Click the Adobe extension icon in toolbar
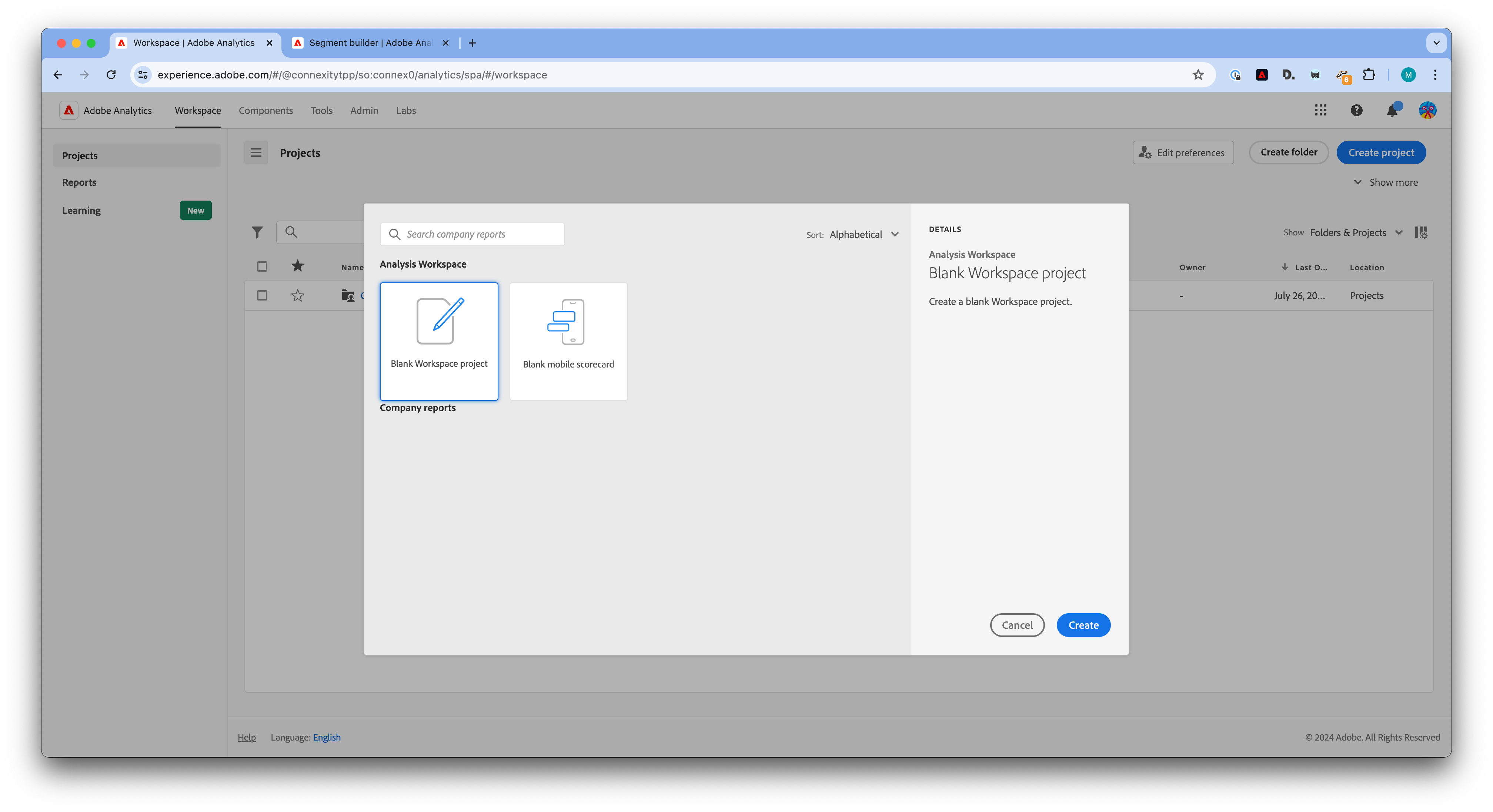 1262,75
